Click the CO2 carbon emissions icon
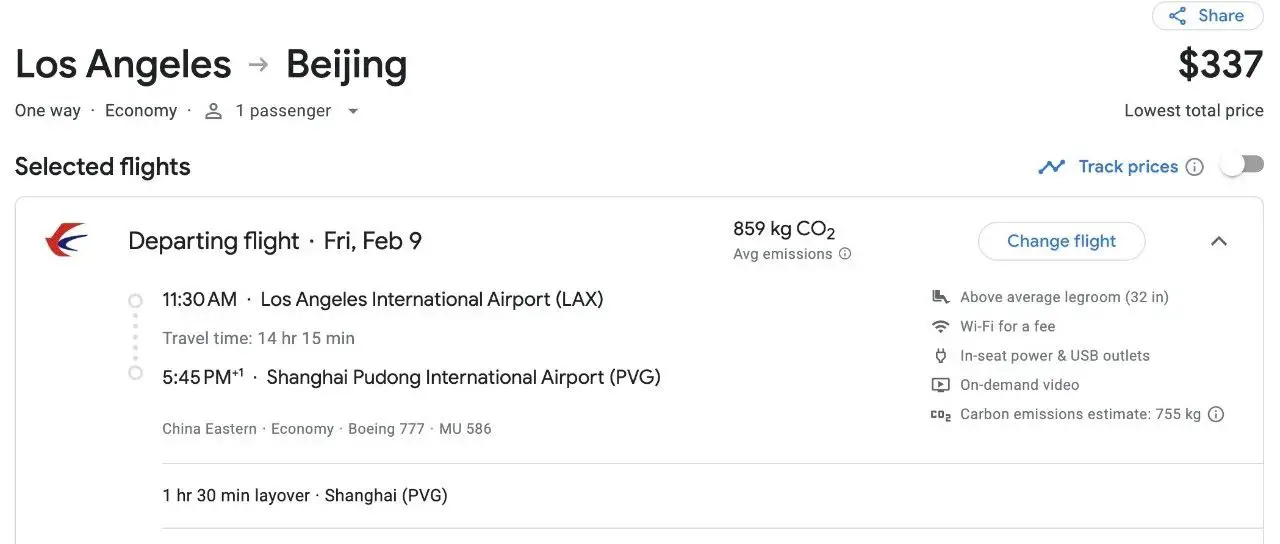Image resolution: width=1280 pixels, height=544 pixels. tap(940, 415)
